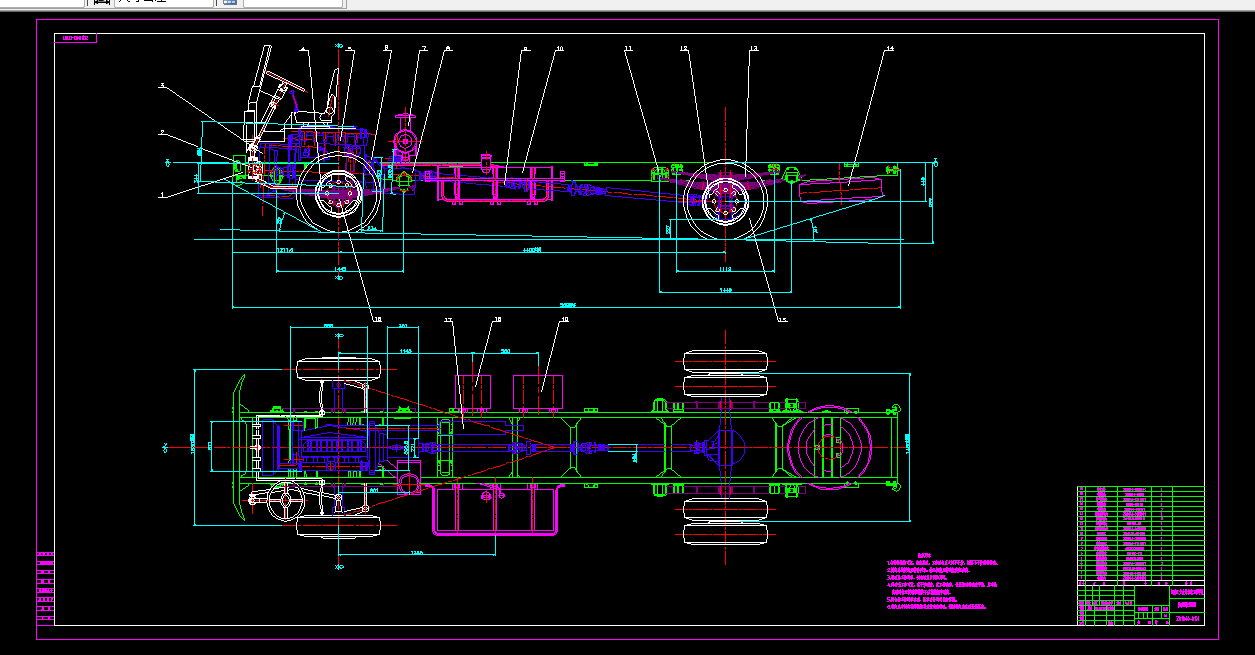Click the drawing title block at bottom-right
Viewport: 1255px width, 655px height.
tap(1140, 604)
